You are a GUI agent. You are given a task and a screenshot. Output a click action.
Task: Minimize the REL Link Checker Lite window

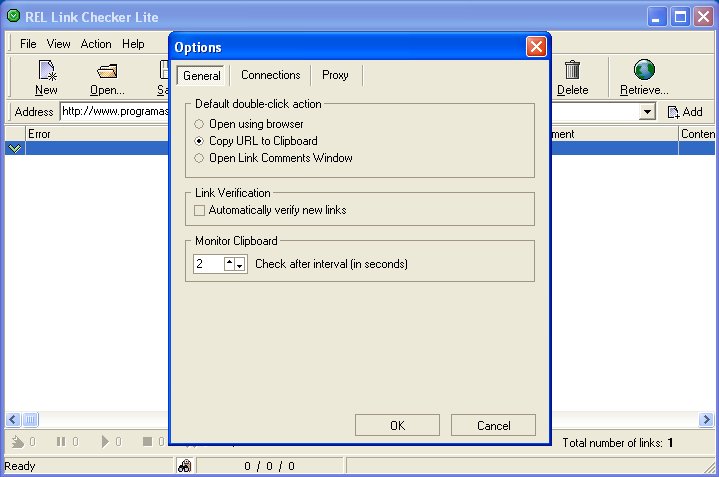click(x=657, y=17)
